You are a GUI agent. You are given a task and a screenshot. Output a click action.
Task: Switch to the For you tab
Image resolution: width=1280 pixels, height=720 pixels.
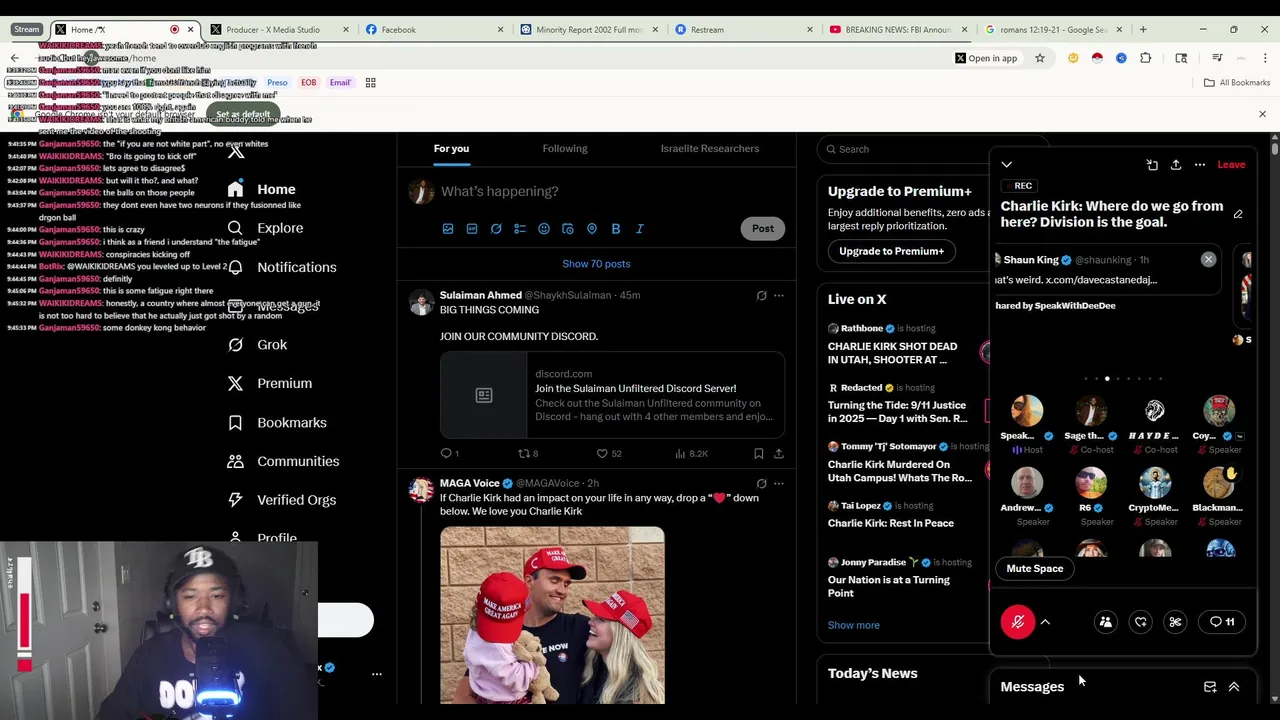[x=451, y=149]
